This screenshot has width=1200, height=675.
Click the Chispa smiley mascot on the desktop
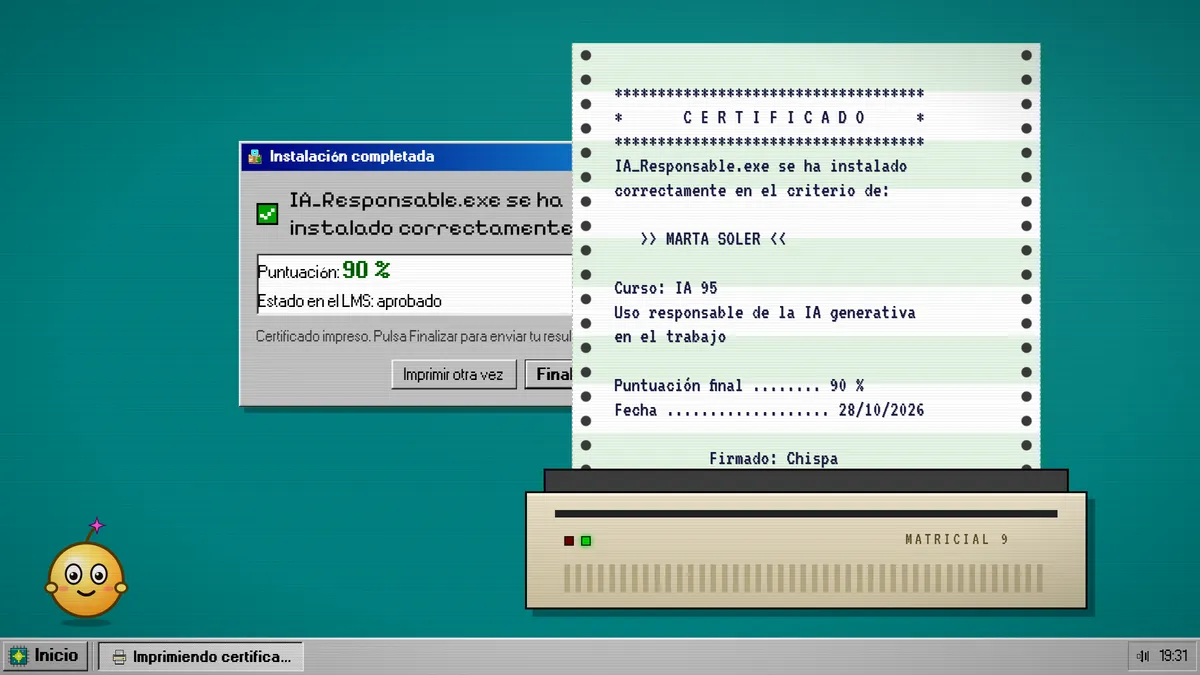[86, 580]
